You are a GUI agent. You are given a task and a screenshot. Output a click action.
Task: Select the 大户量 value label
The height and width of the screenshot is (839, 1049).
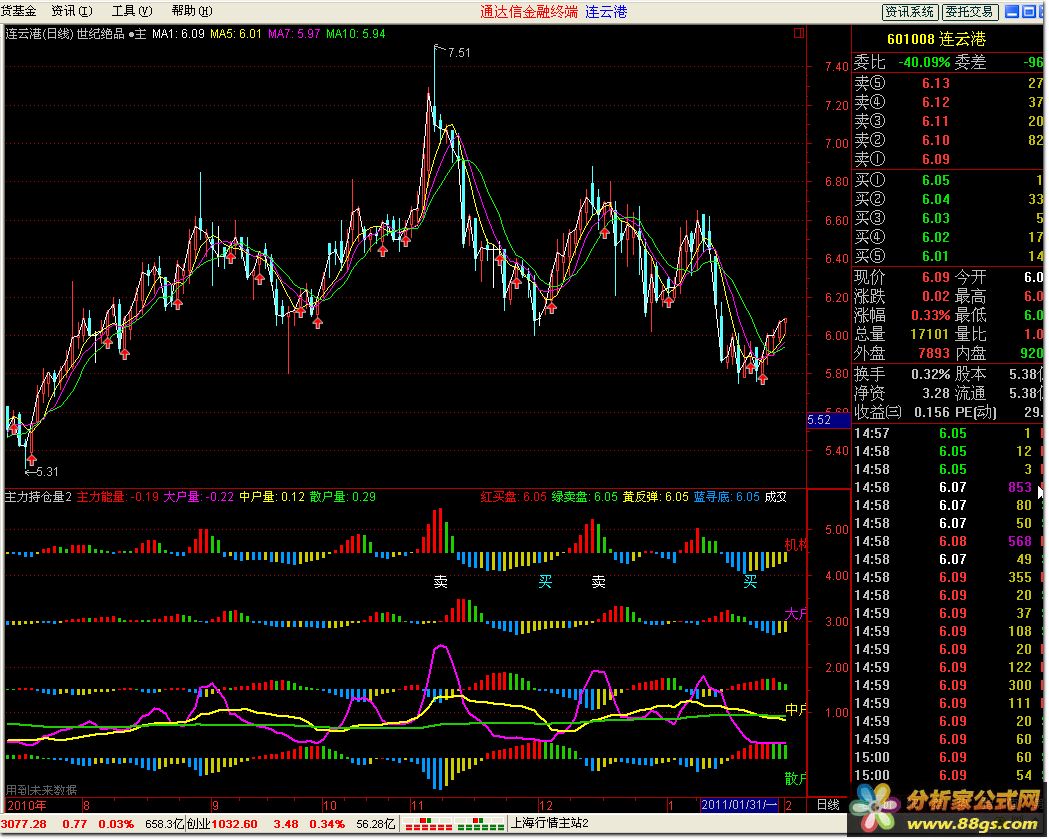point(199,497)
